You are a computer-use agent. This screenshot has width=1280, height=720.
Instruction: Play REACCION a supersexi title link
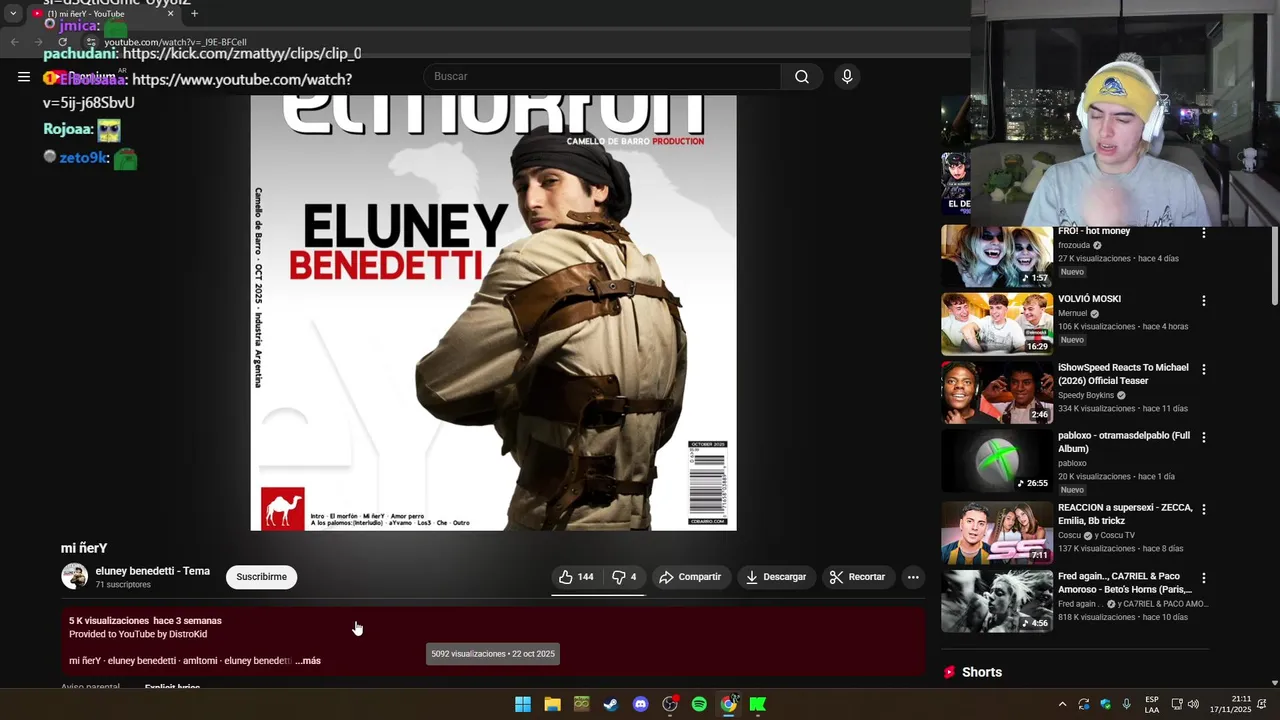(1125, 514)
